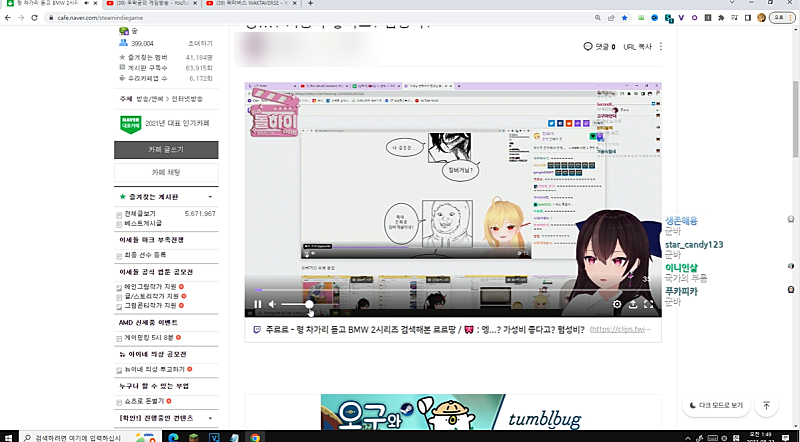Screen dimensions: 800x442
Task: Pause the video with the pause button
Action: (258, 304)
